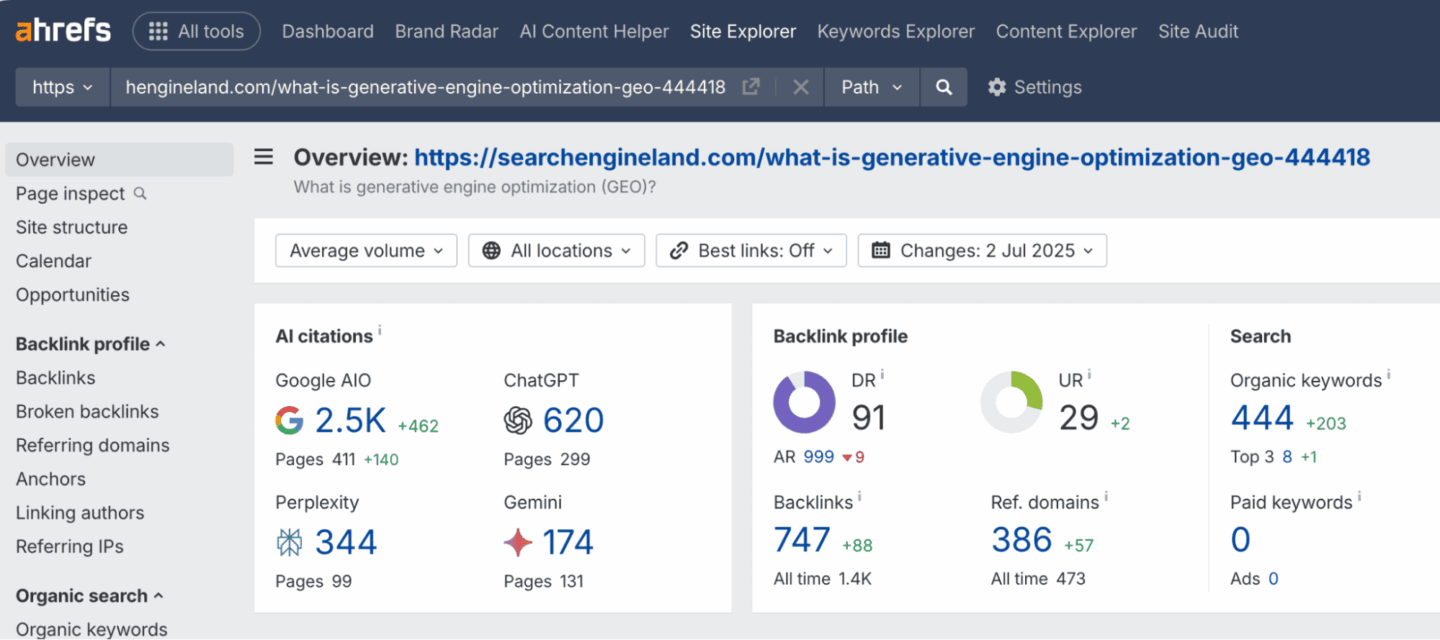Open ChatGPT 620 citations
Image resolution: width=1440 pixels, height=640 pixels.
[x=574, y=421]
